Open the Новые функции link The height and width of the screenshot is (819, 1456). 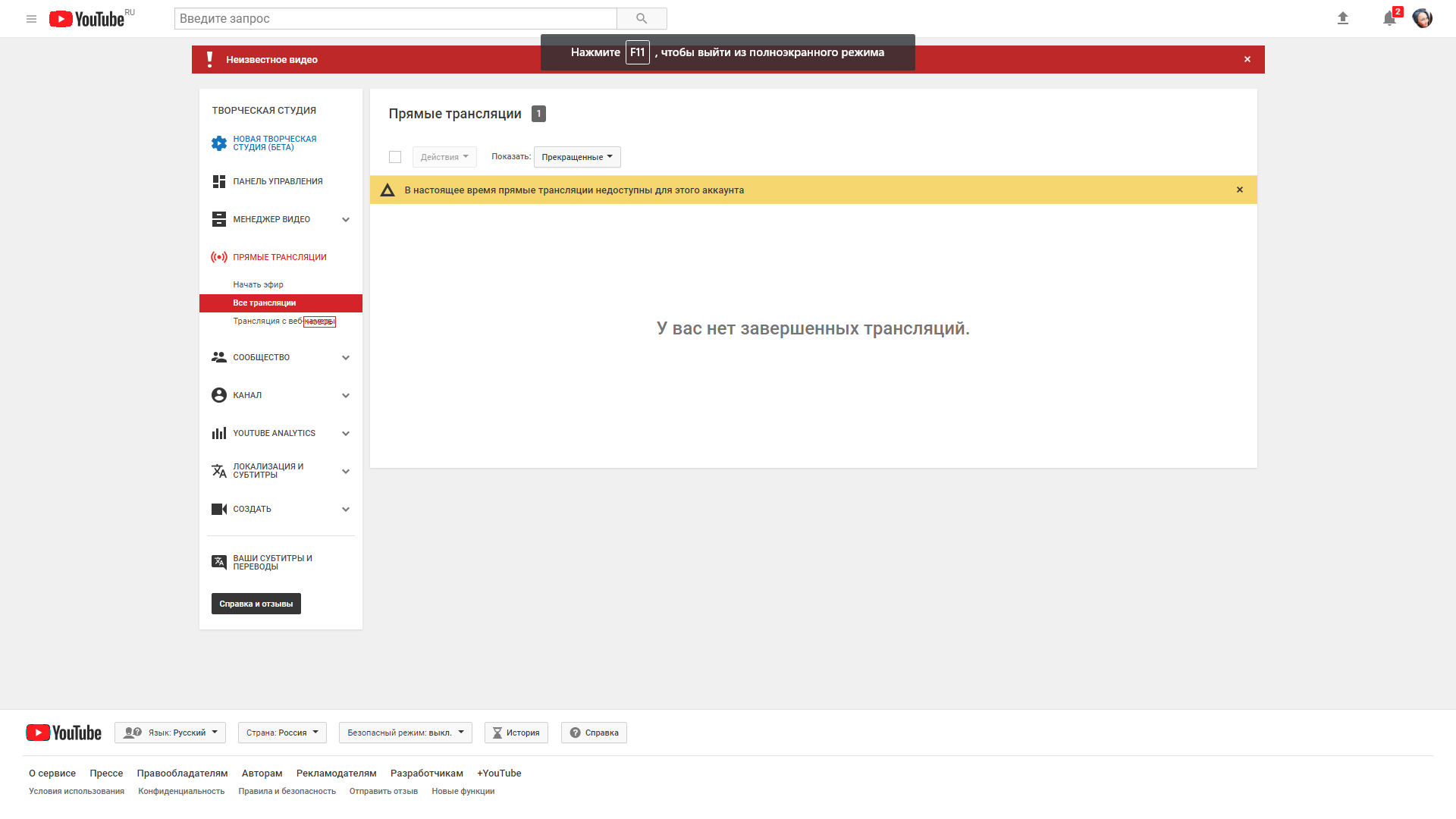tap(463, 791)
